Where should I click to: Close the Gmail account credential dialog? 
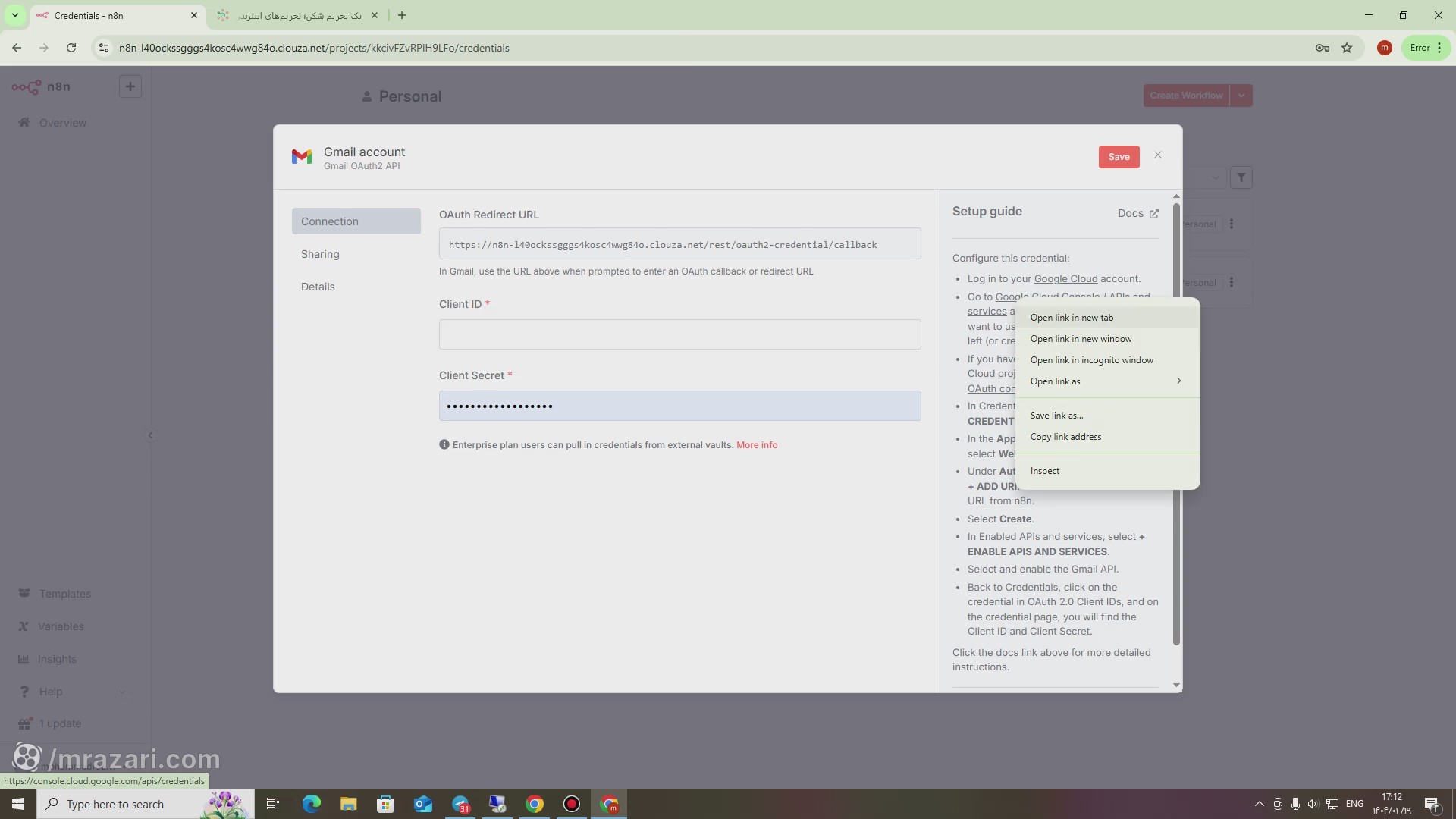[x=1157, y=155]
